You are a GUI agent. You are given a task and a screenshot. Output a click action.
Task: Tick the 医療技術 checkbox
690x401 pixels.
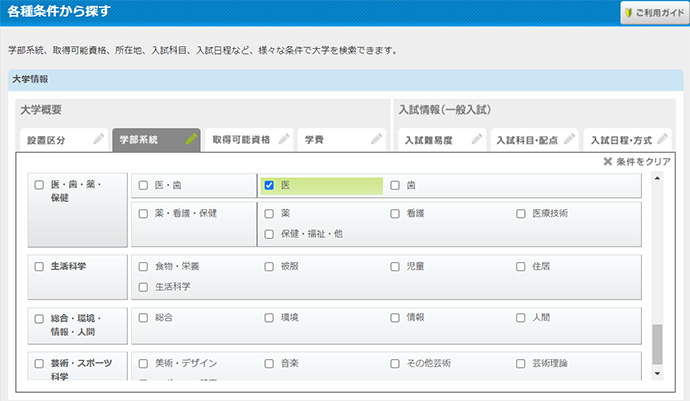[521, 213]
